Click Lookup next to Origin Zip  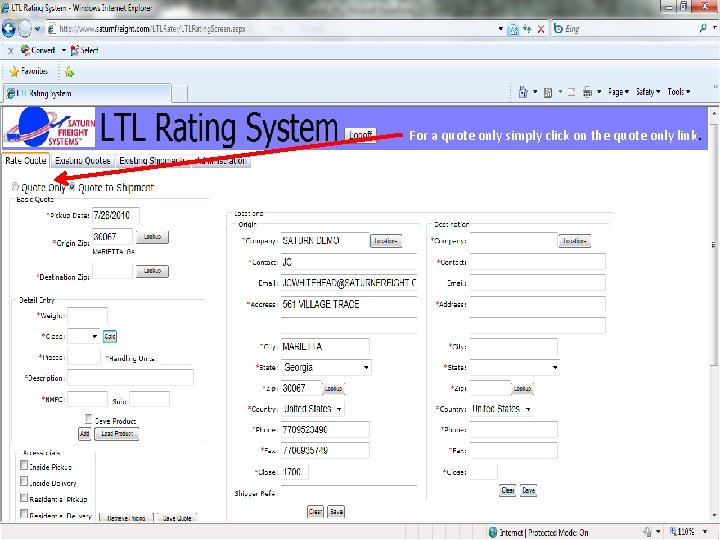point(152,237)
